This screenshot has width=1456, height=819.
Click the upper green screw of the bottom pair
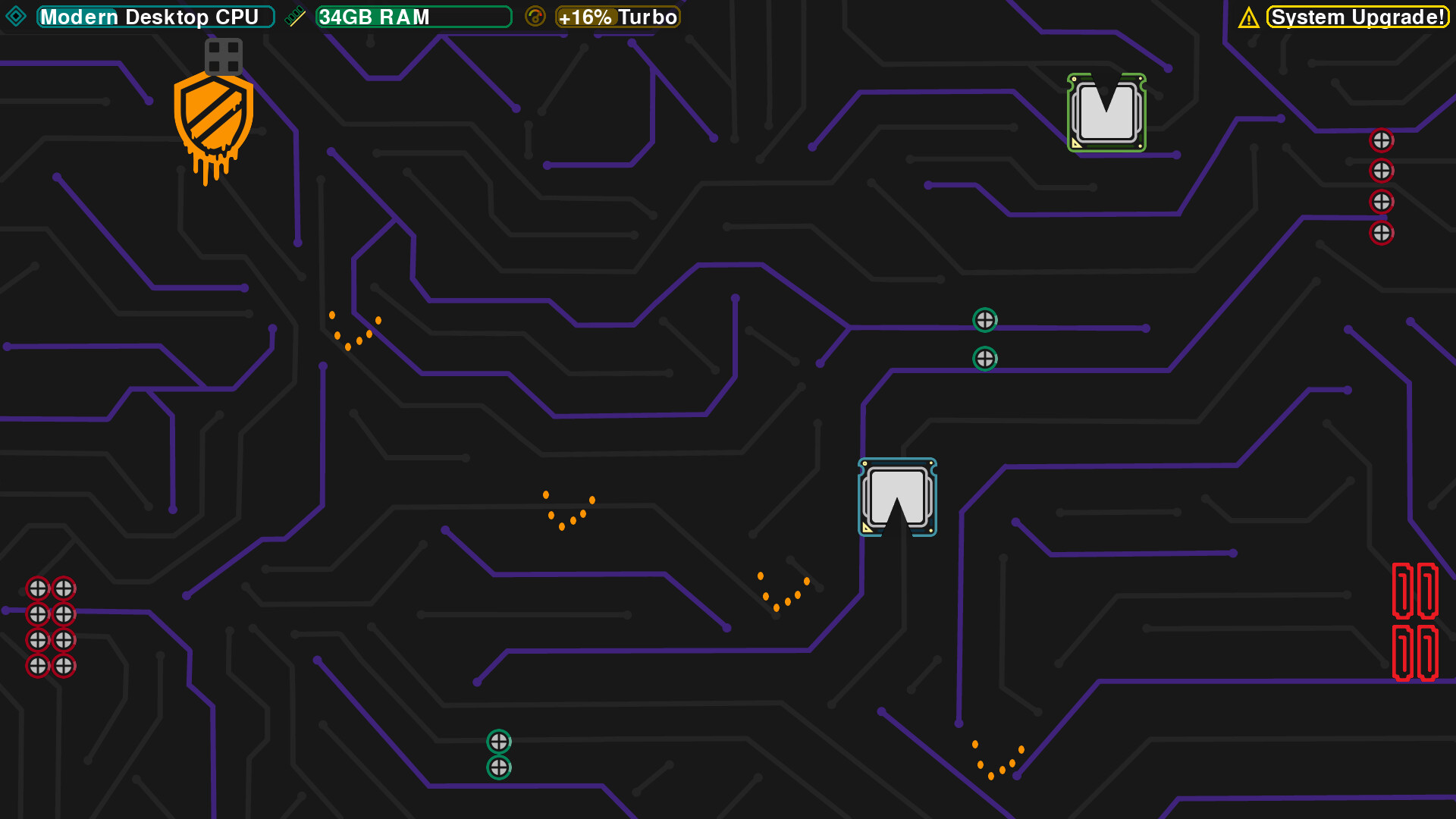[x=499, y=741]
